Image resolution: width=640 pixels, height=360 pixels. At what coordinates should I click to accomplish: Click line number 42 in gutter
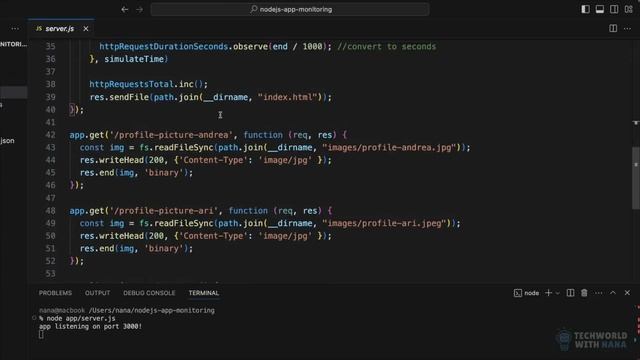(x=50, y=135)
